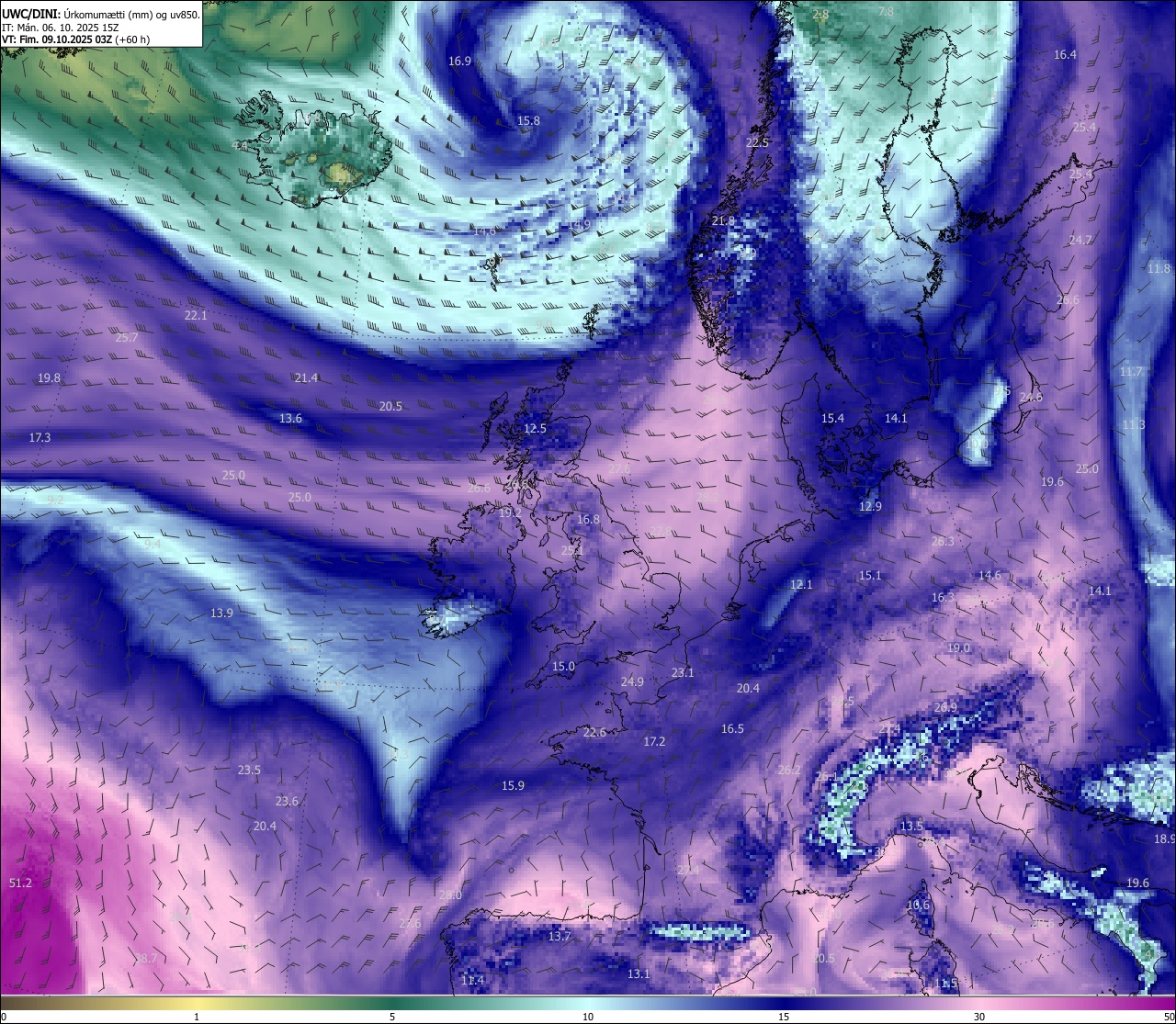Click the 22.1 value over the Atlantic
Screen dimensions: 1176x1024
coord(196,315)
